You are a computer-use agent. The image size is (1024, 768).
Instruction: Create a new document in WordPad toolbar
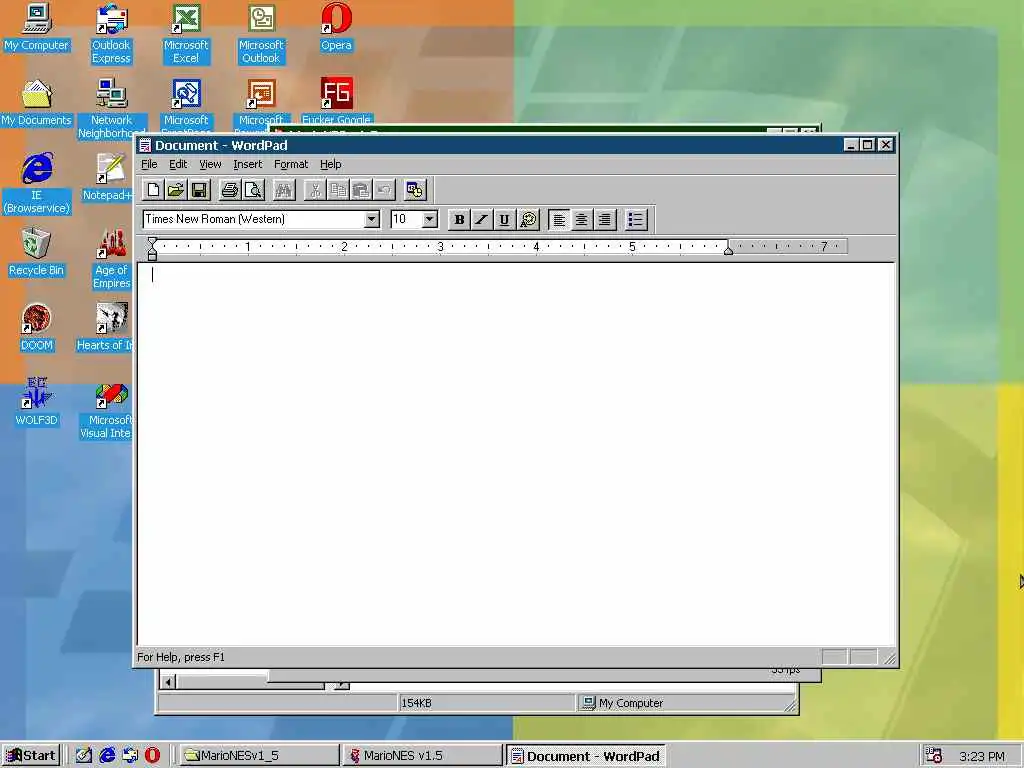[153, 190]
